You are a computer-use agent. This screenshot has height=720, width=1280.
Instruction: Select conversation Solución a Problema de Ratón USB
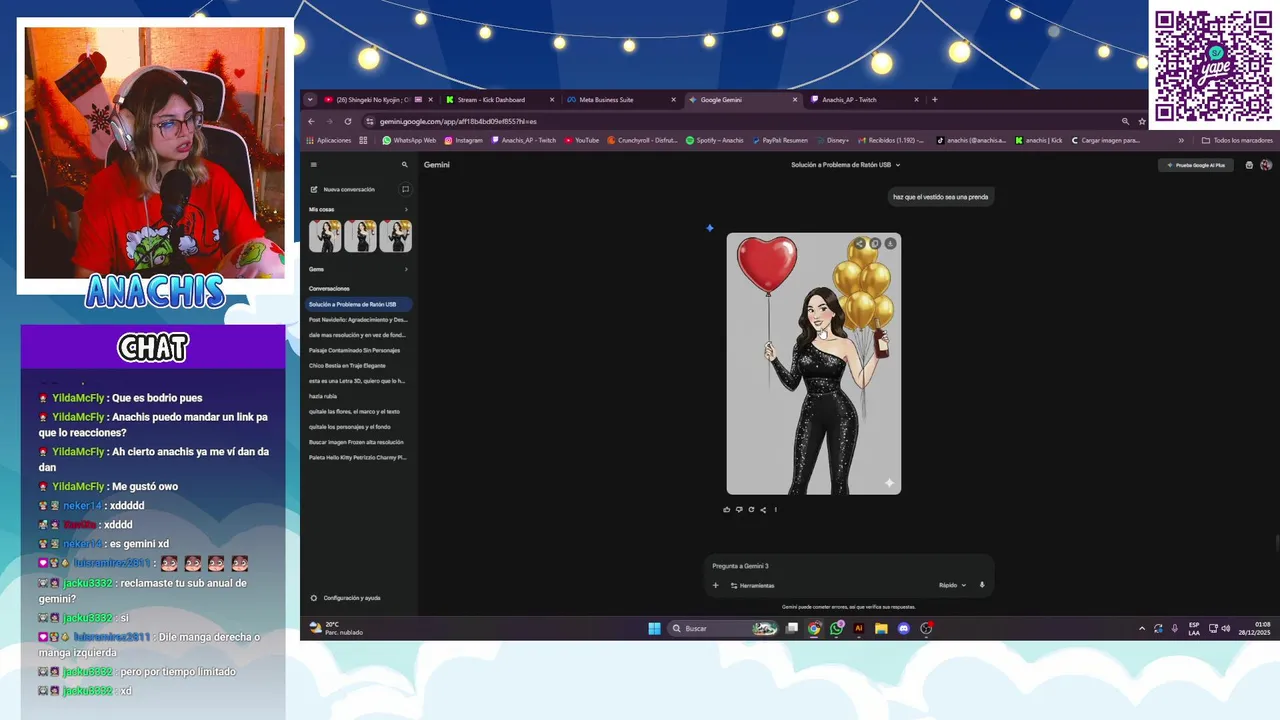tap(358, 304)
